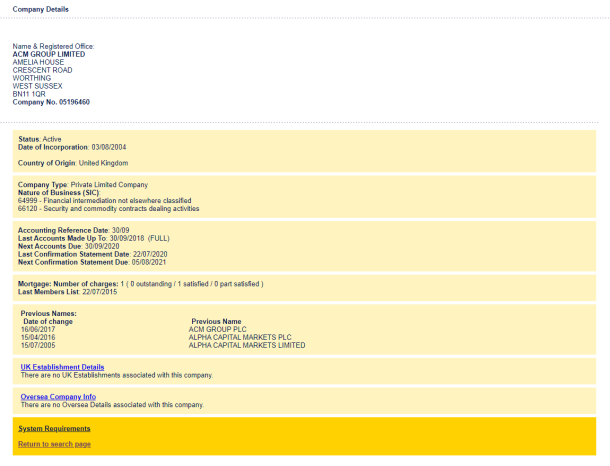Screen dimensions: 610x466
Task: Click the 'Country of Origin: United Kingdom' line
Action: click(73, 163)
